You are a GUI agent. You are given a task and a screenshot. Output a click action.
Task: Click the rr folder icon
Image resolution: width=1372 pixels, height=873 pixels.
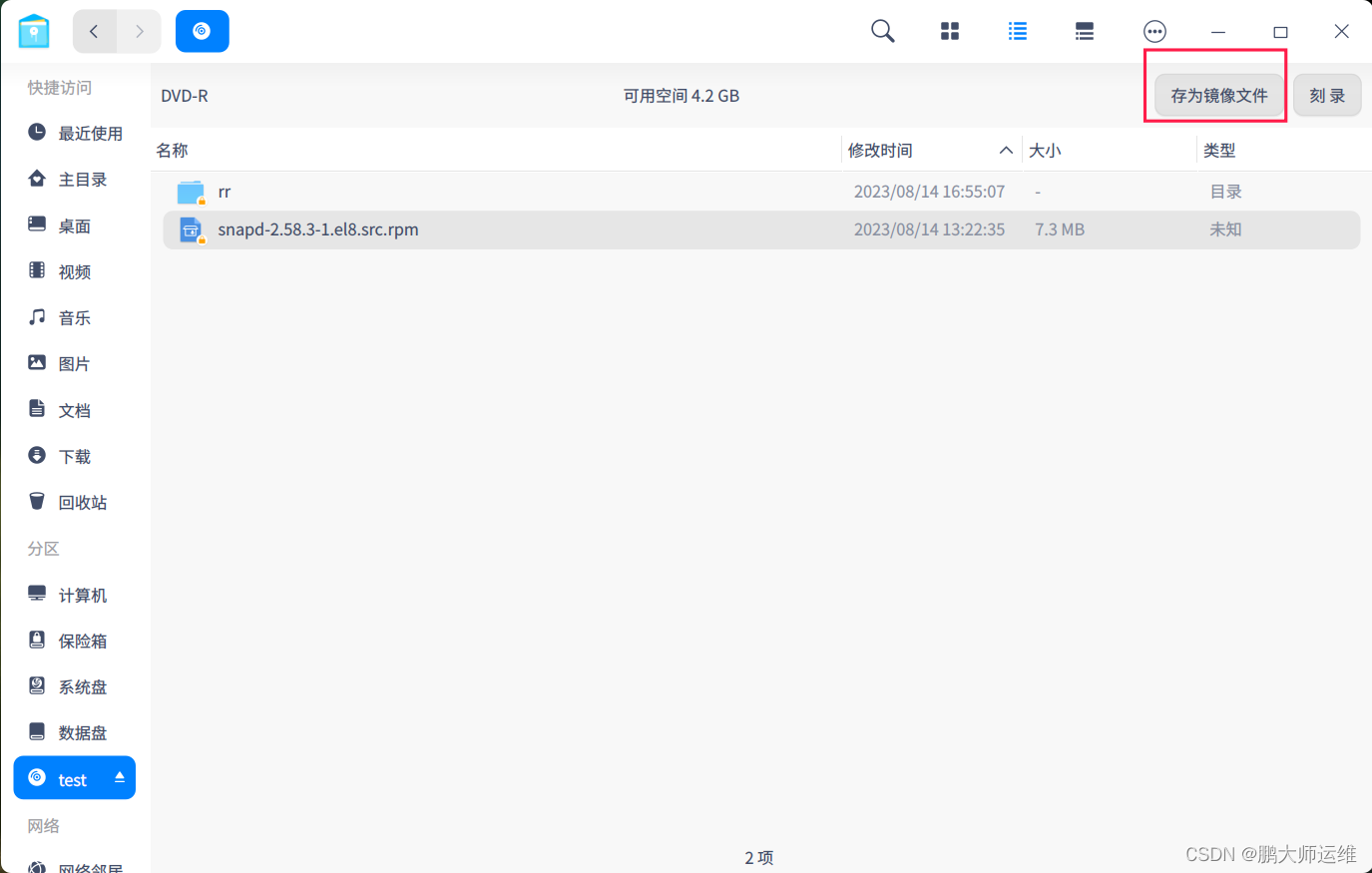(x=191, y=192)
